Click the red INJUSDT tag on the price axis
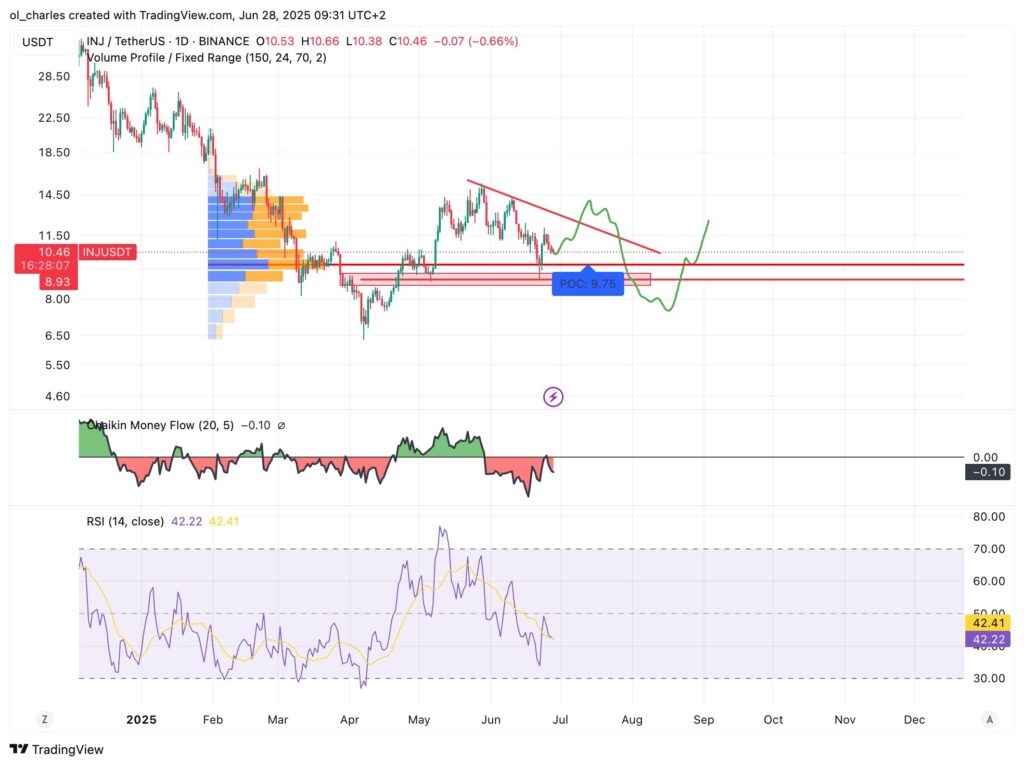This screenshot has width=1024, height=766. (106, 252)
